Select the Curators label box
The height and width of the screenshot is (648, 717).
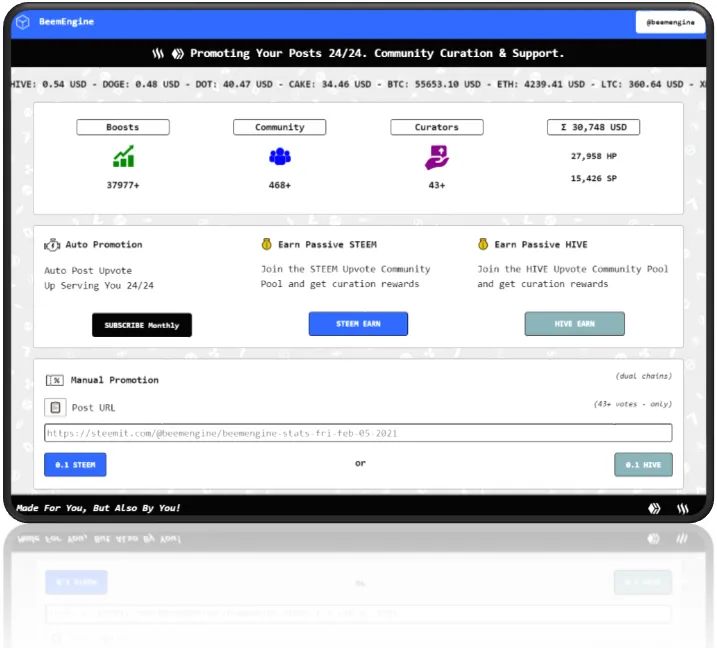click(x=437, y=127)
